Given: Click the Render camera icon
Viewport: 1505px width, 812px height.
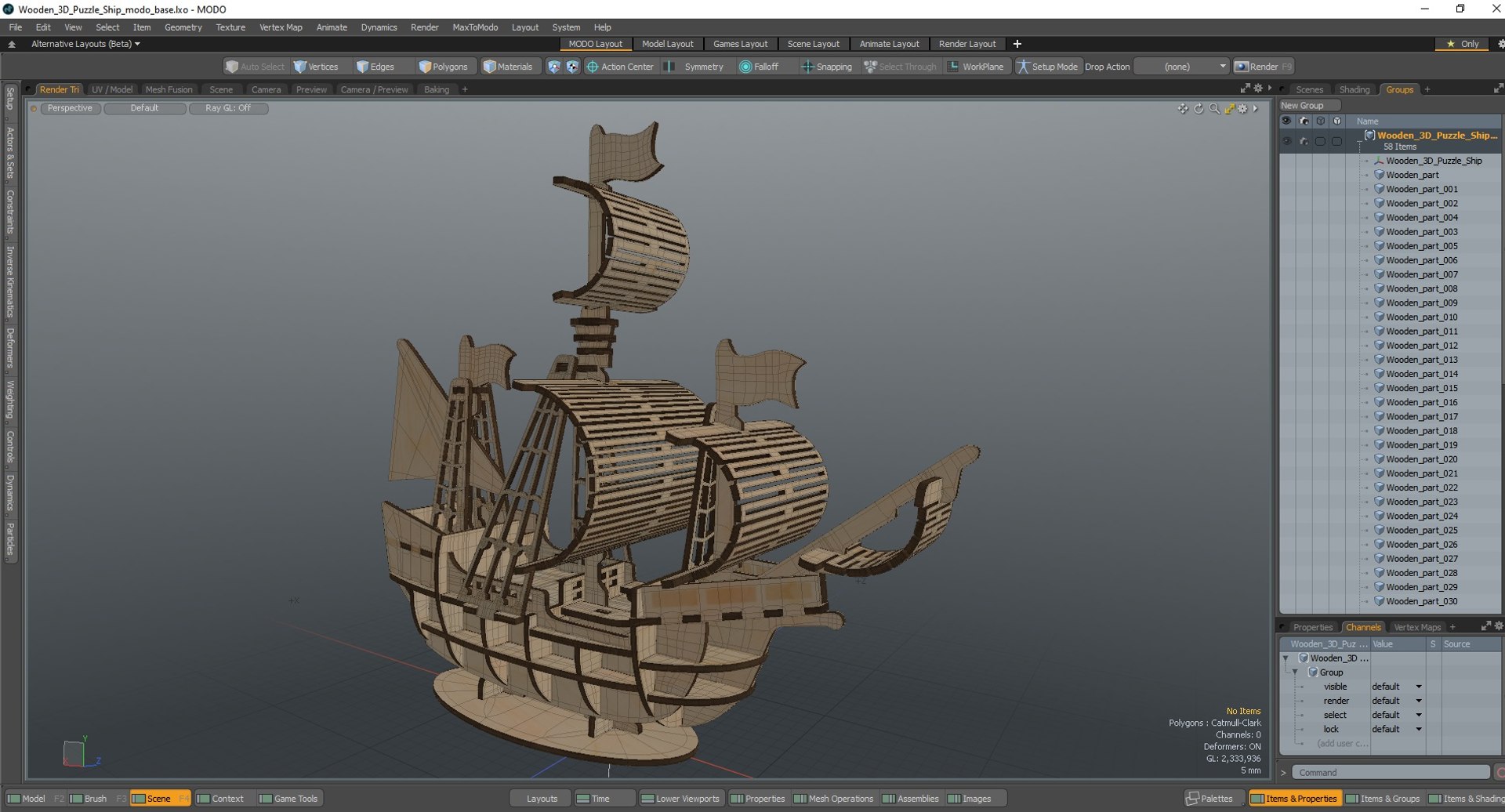Looking at the screenshot, I should 1241,67.
